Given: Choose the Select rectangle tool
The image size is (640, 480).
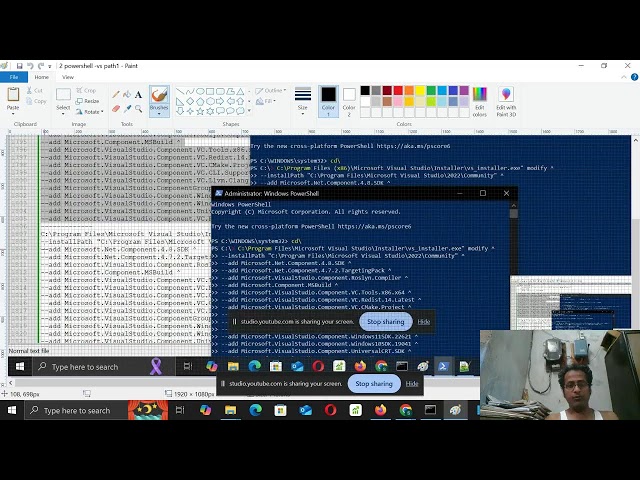Looking at the screenshot, I should click(x=63, y=95).
